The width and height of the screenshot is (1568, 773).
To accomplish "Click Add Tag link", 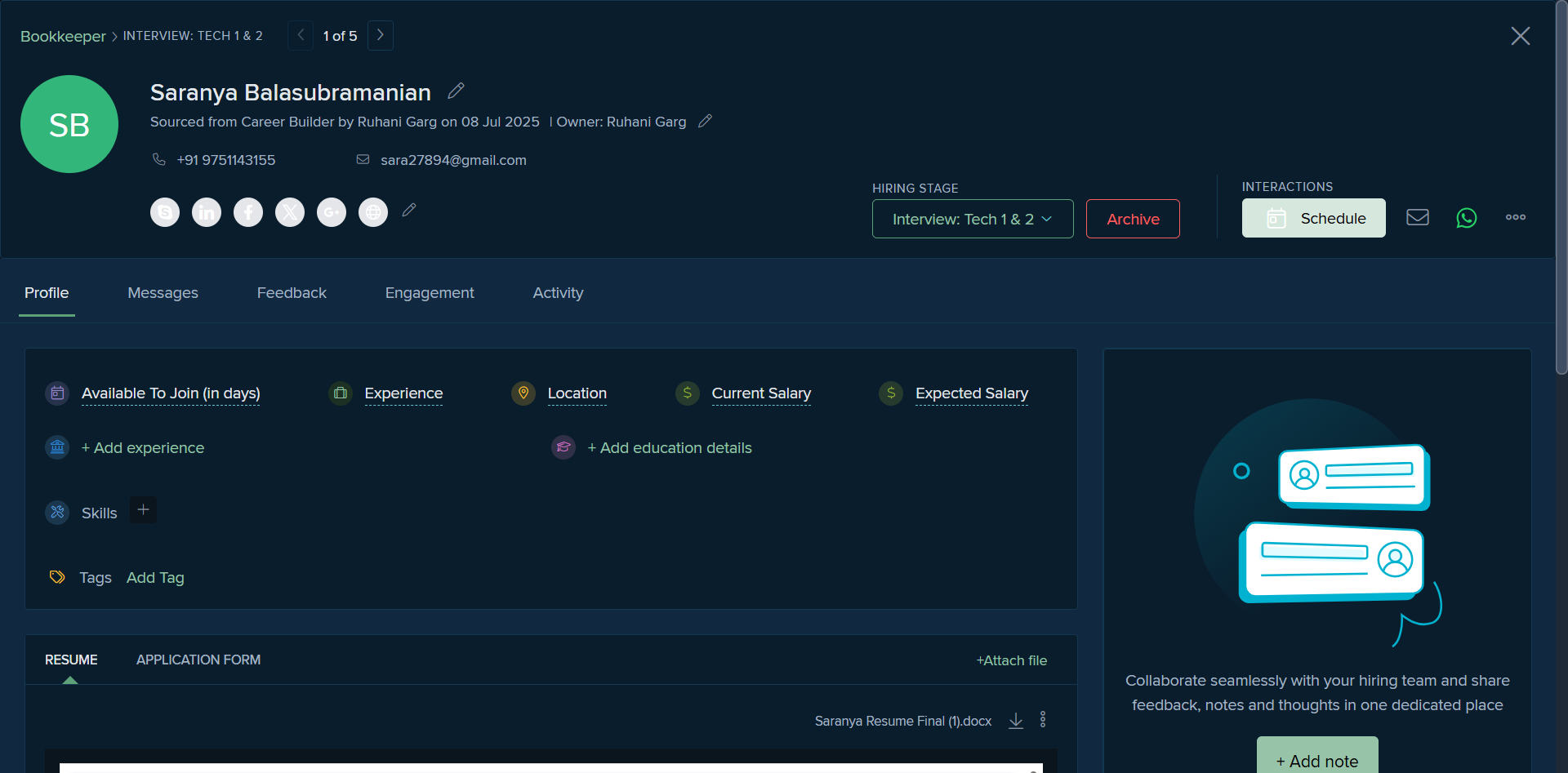I will tap(155, 577).
